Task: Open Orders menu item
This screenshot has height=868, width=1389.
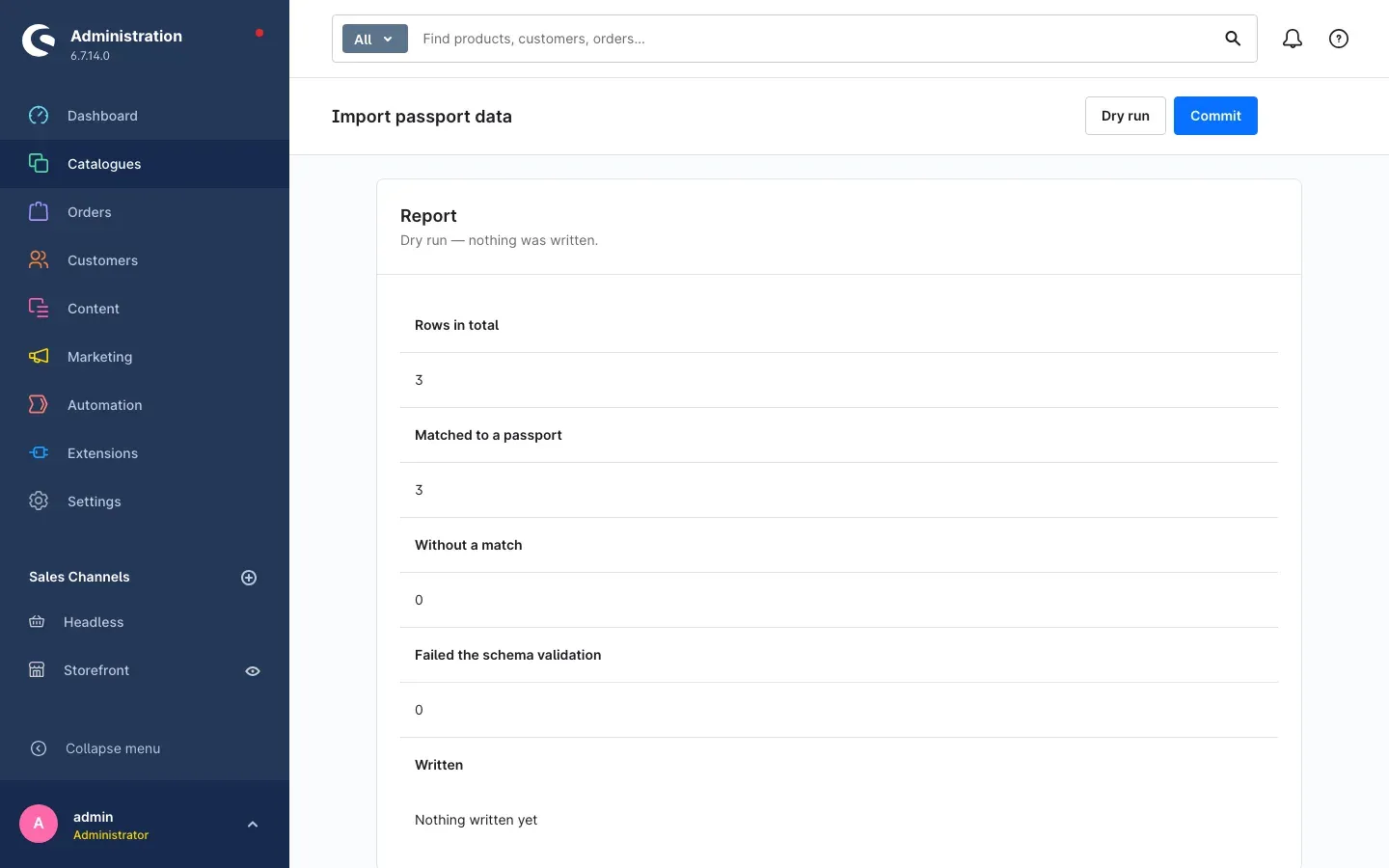Action: [145, 212]
